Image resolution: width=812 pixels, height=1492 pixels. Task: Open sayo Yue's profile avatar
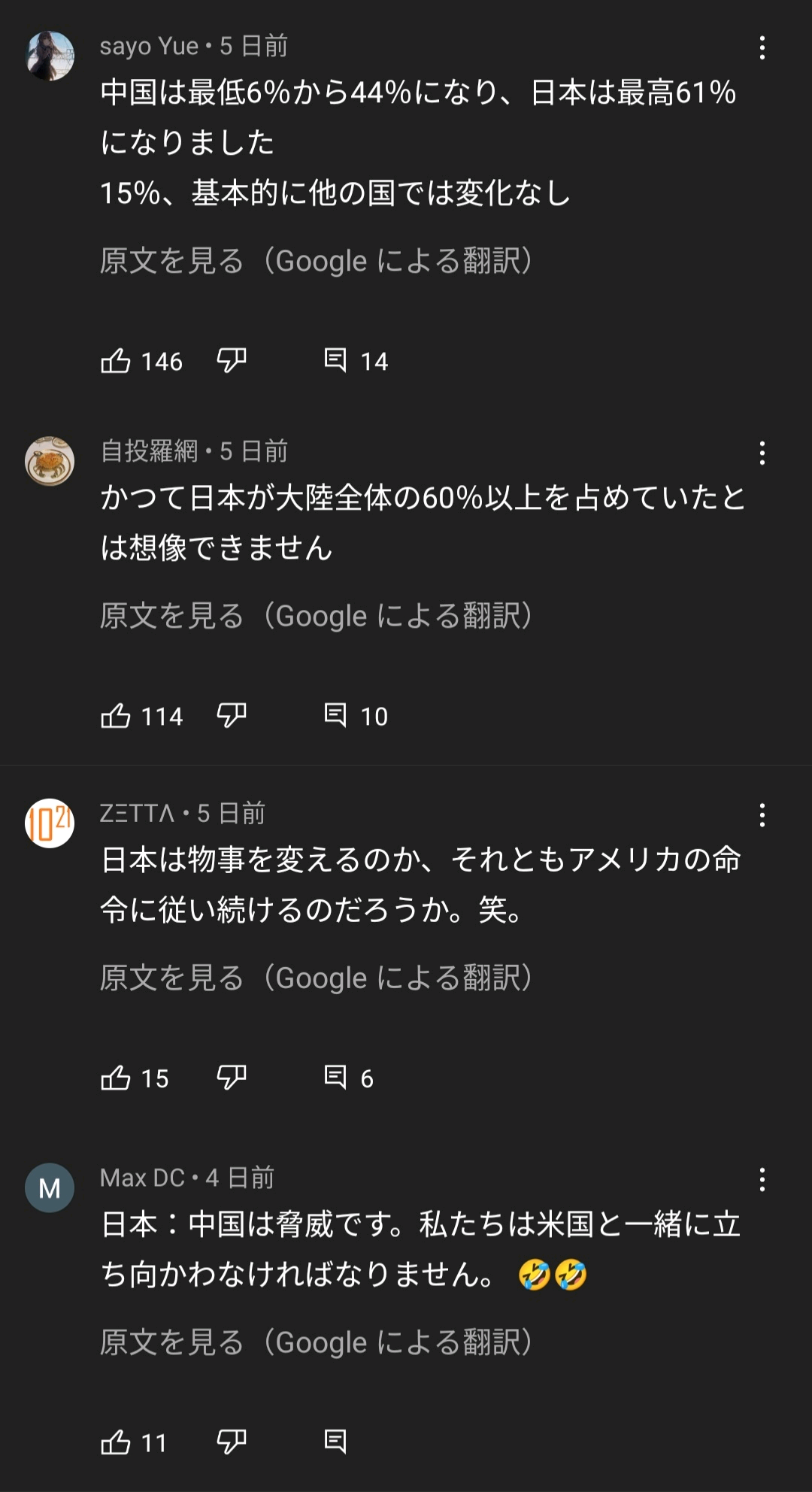coord(50,56)
